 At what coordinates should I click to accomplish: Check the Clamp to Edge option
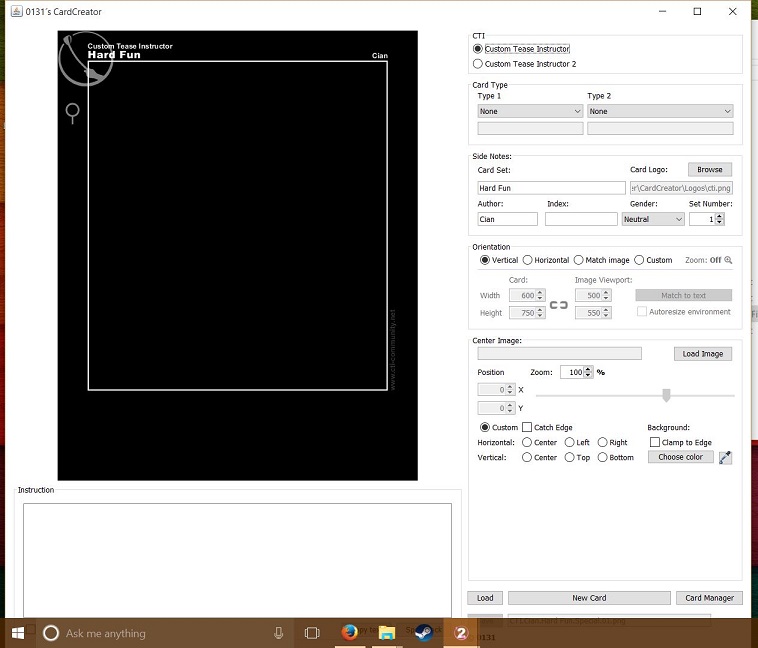point(655,442)
